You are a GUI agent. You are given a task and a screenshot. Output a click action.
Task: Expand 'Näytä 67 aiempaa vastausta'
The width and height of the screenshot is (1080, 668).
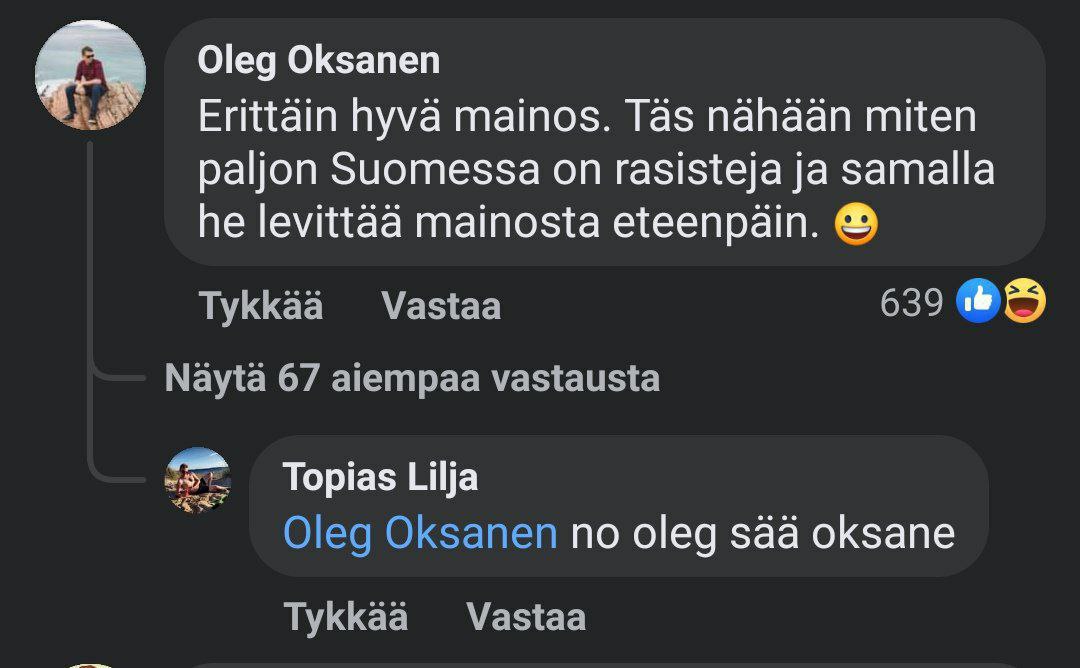tap(412, 379)
